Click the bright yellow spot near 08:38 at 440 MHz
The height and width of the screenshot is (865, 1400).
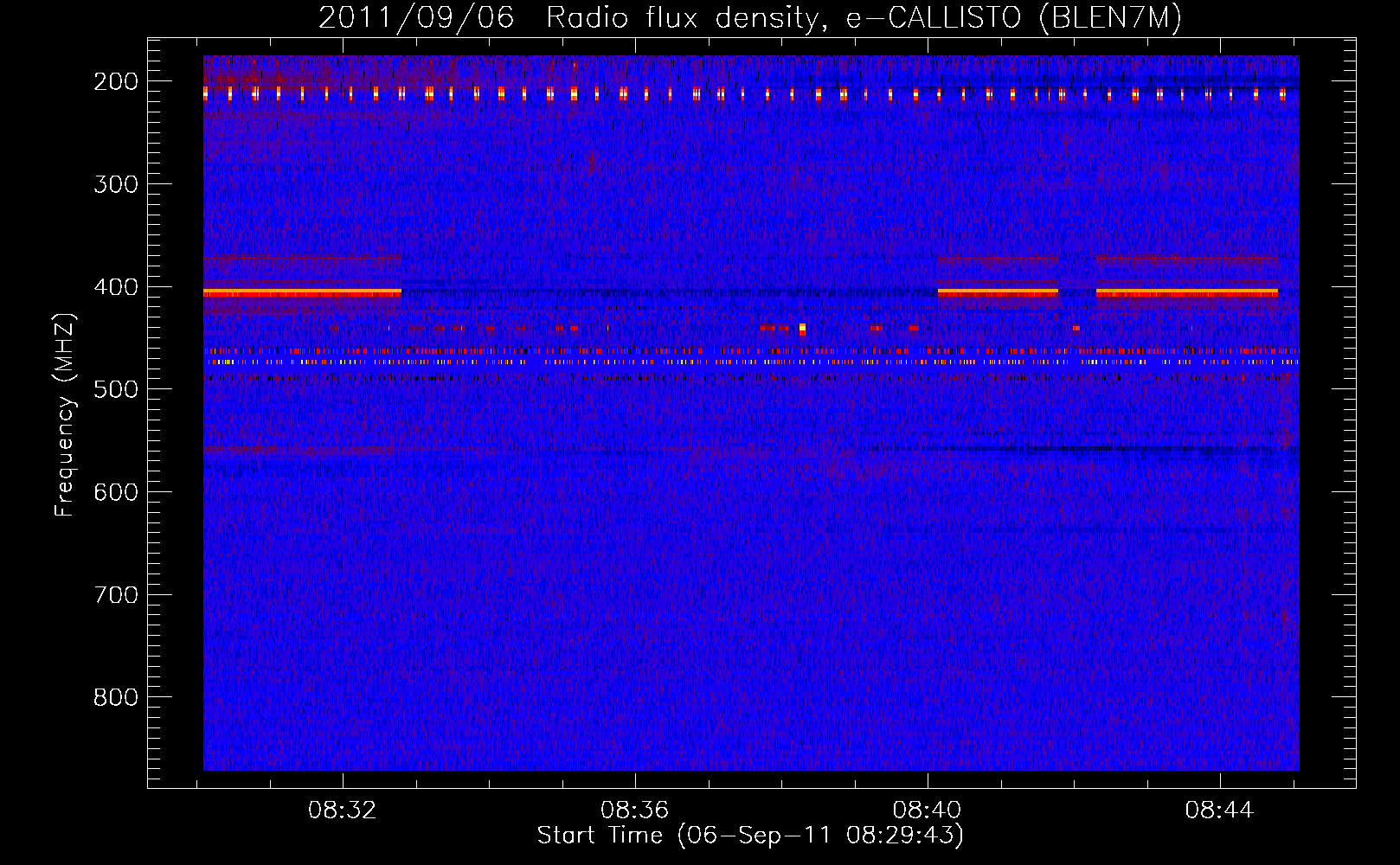(803, 329)
